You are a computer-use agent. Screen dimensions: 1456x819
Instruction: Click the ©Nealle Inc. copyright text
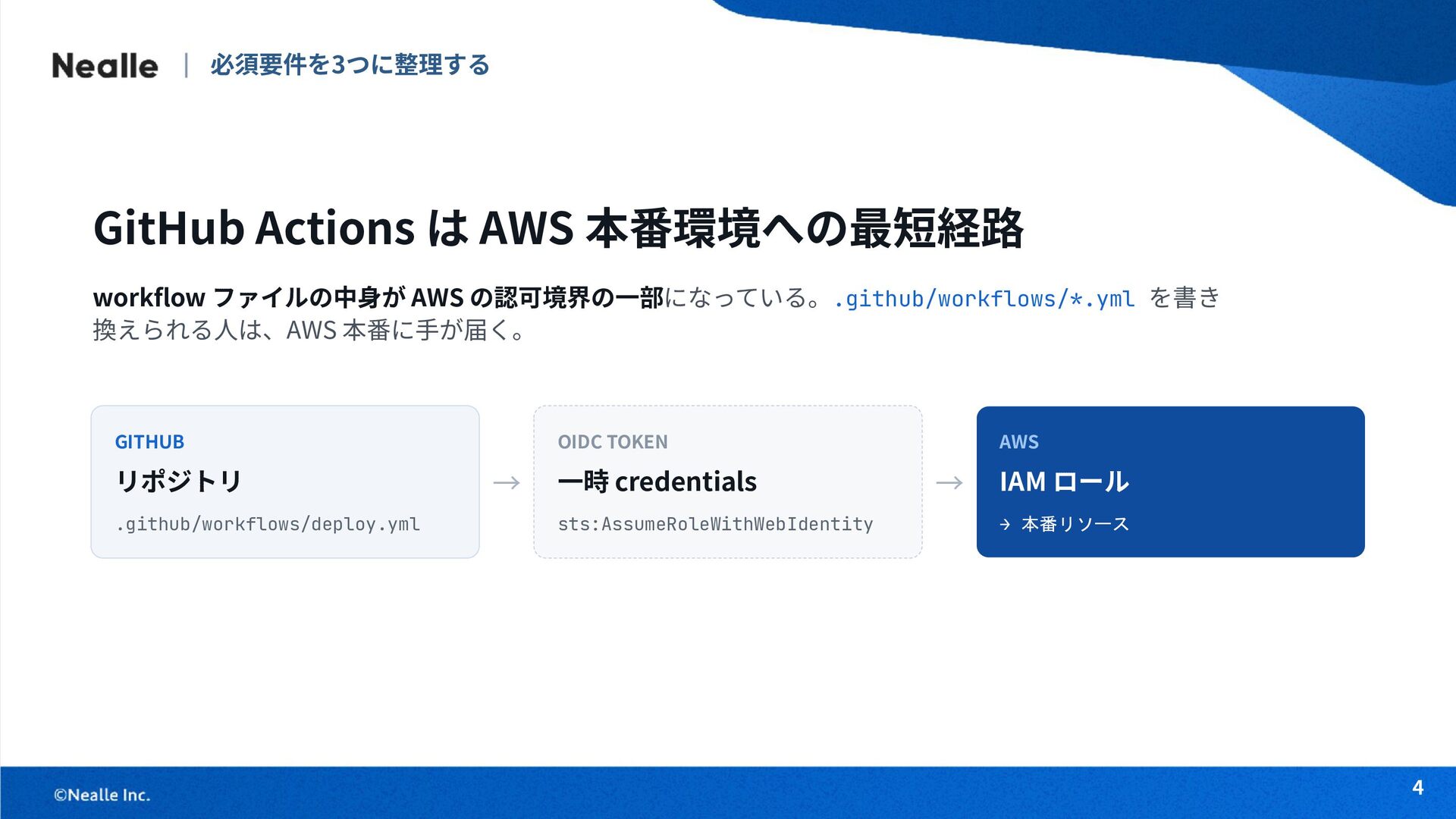(102, 795)
